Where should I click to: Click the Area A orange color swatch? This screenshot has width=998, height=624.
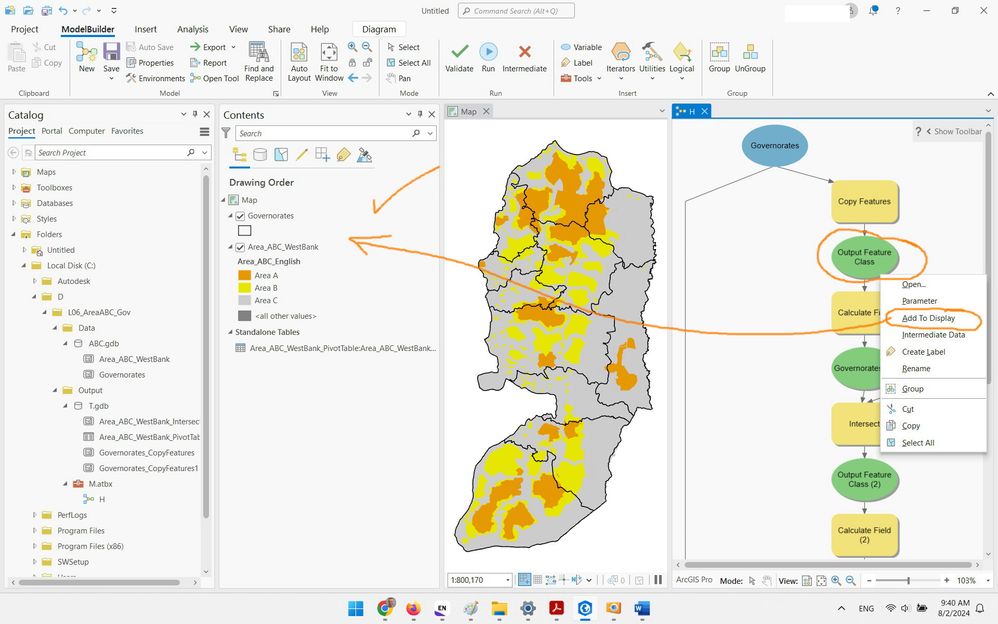pos(244,275)
